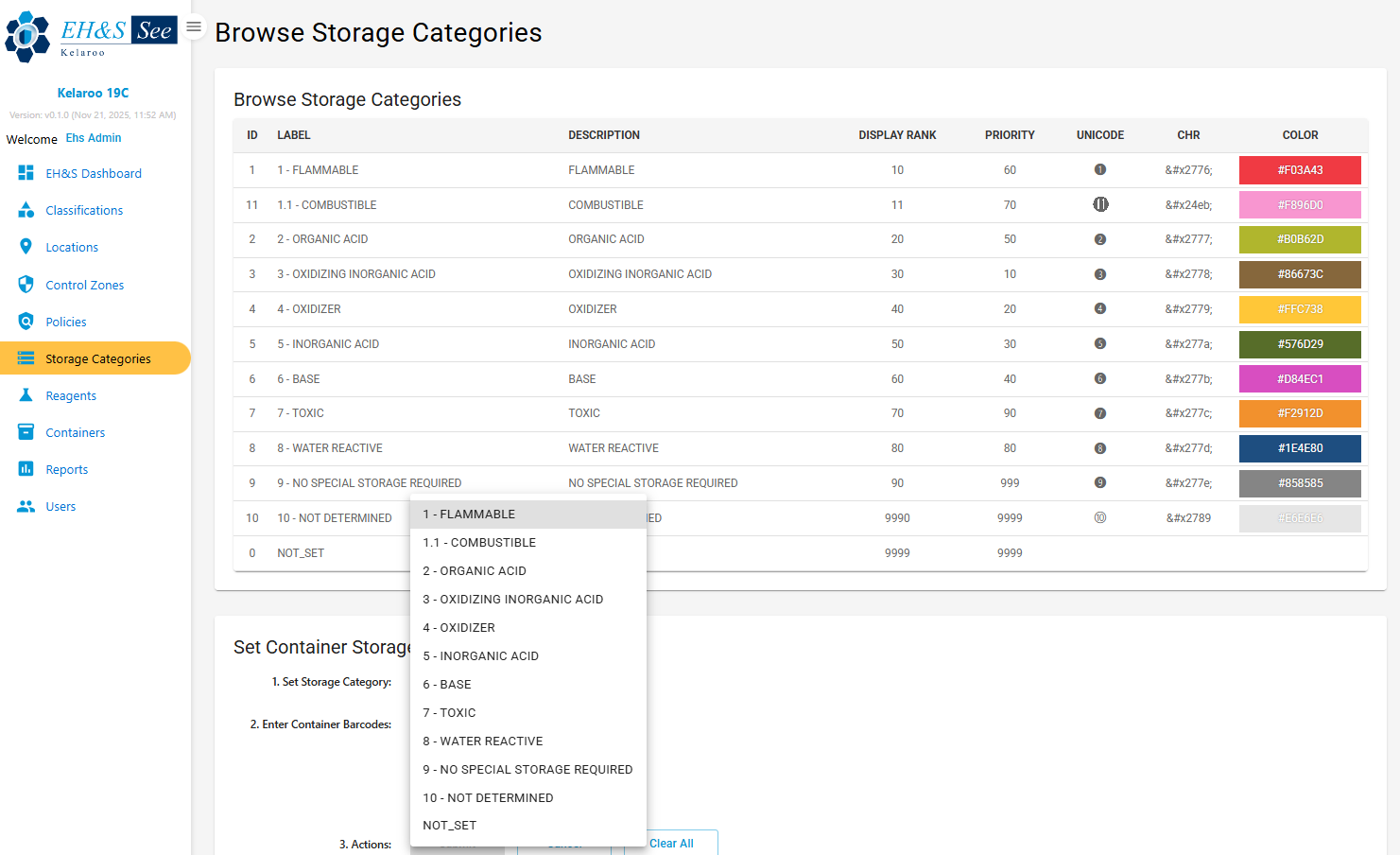Click the Containers box icon
1400x855 pixels.
point(26,432)
